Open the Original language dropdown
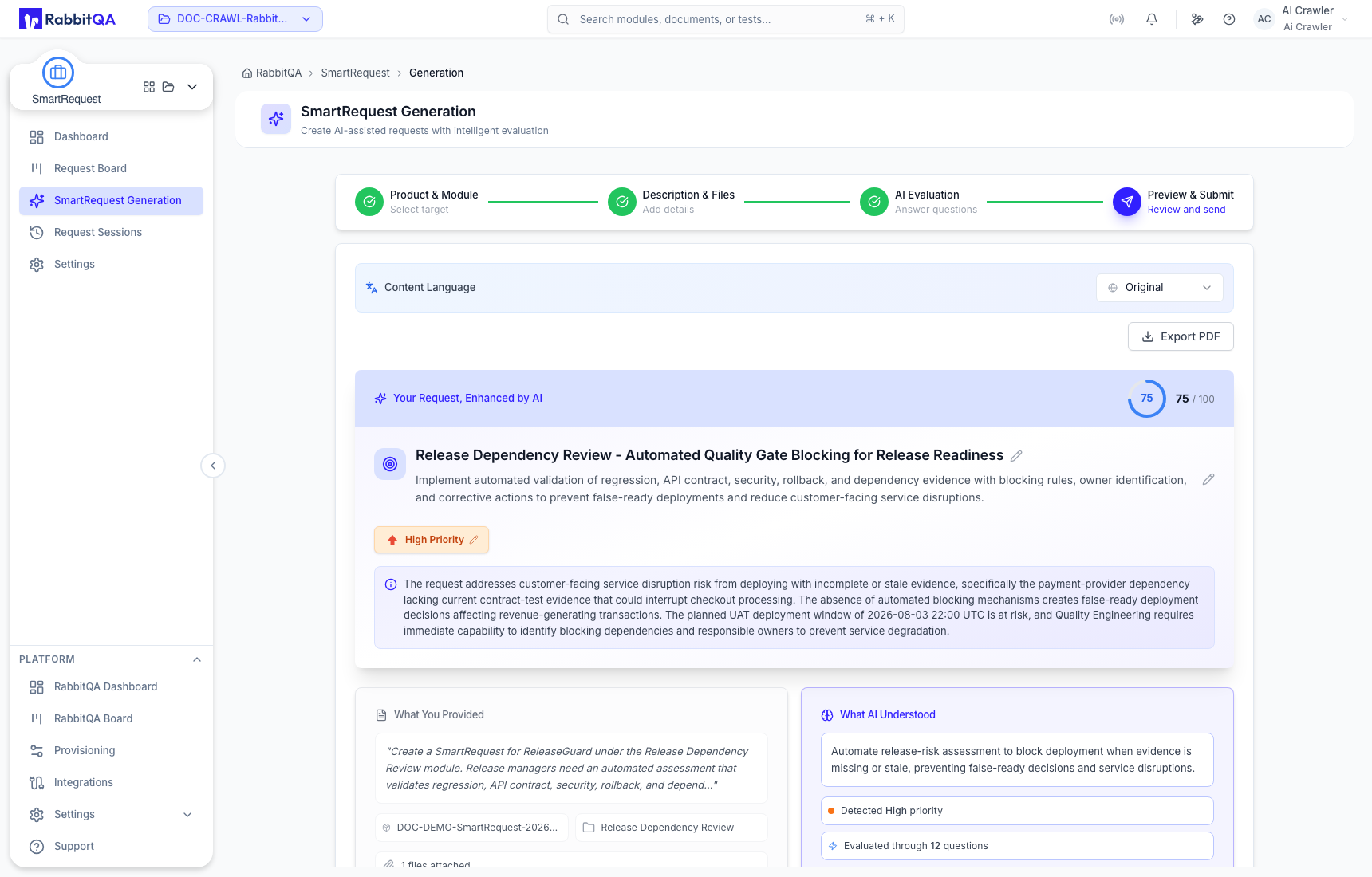1372x877 pixels. coord(1160,288)
